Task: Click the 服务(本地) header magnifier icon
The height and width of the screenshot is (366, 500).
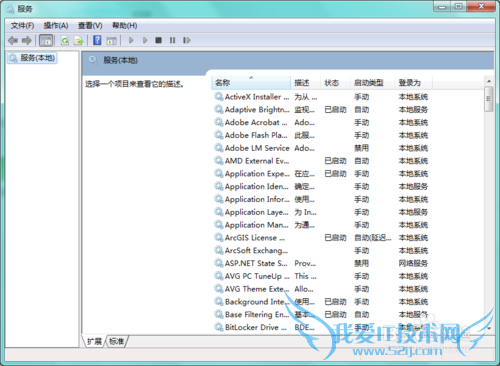Action: (x=93, y=60)
